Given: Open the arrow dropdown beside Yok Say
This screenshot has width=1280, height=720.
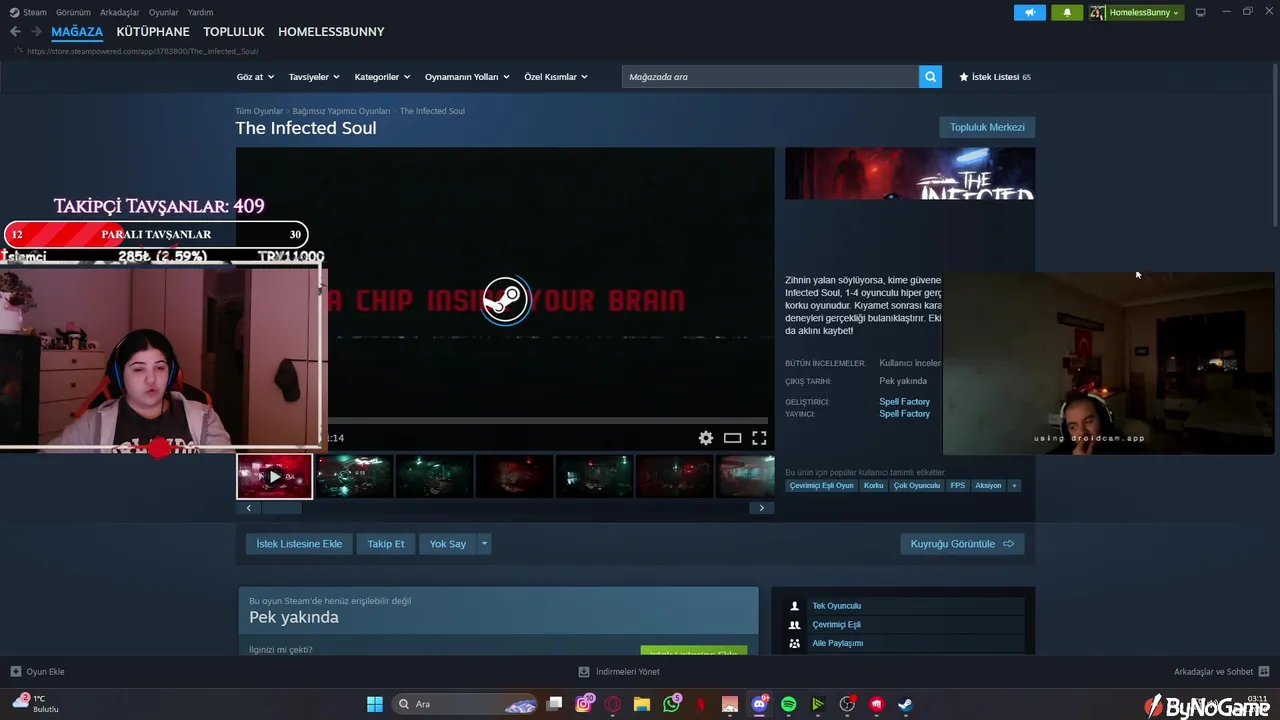Looking at the screenshot, I should point(484,544).
